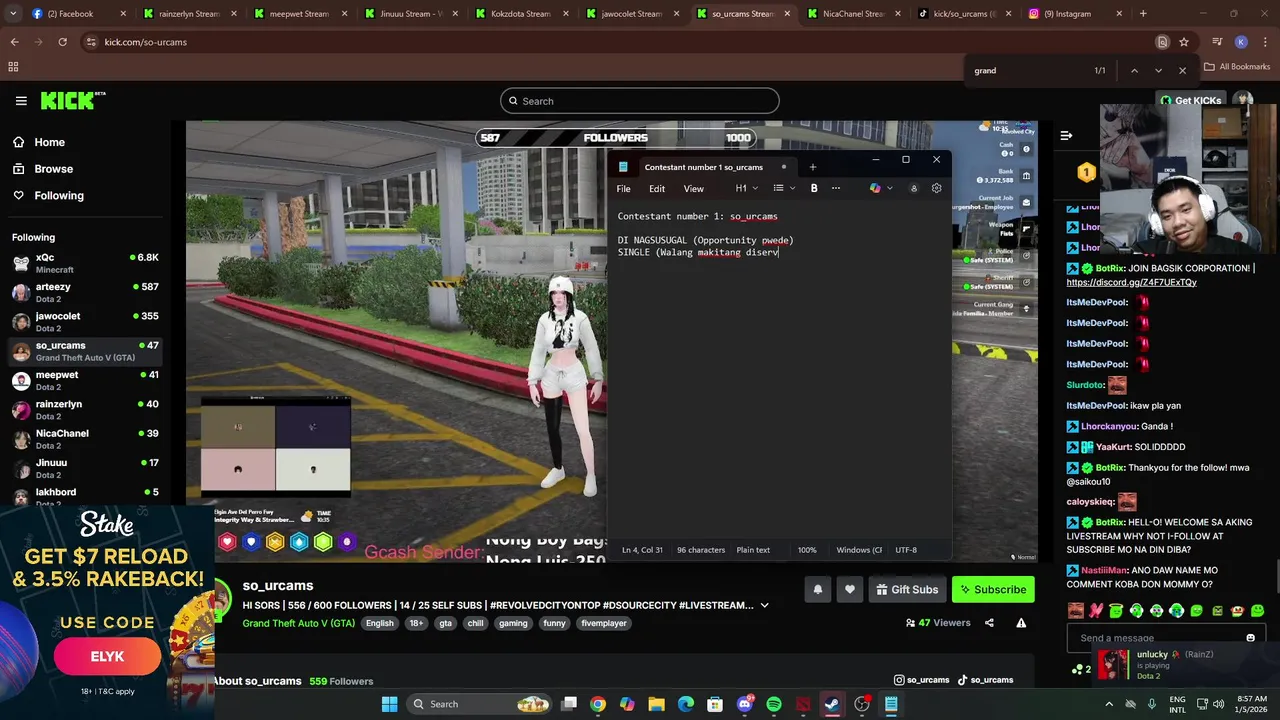1280x720 pixels.
Task: Open jawocolet channel in Following list
Action: point(86,321)
